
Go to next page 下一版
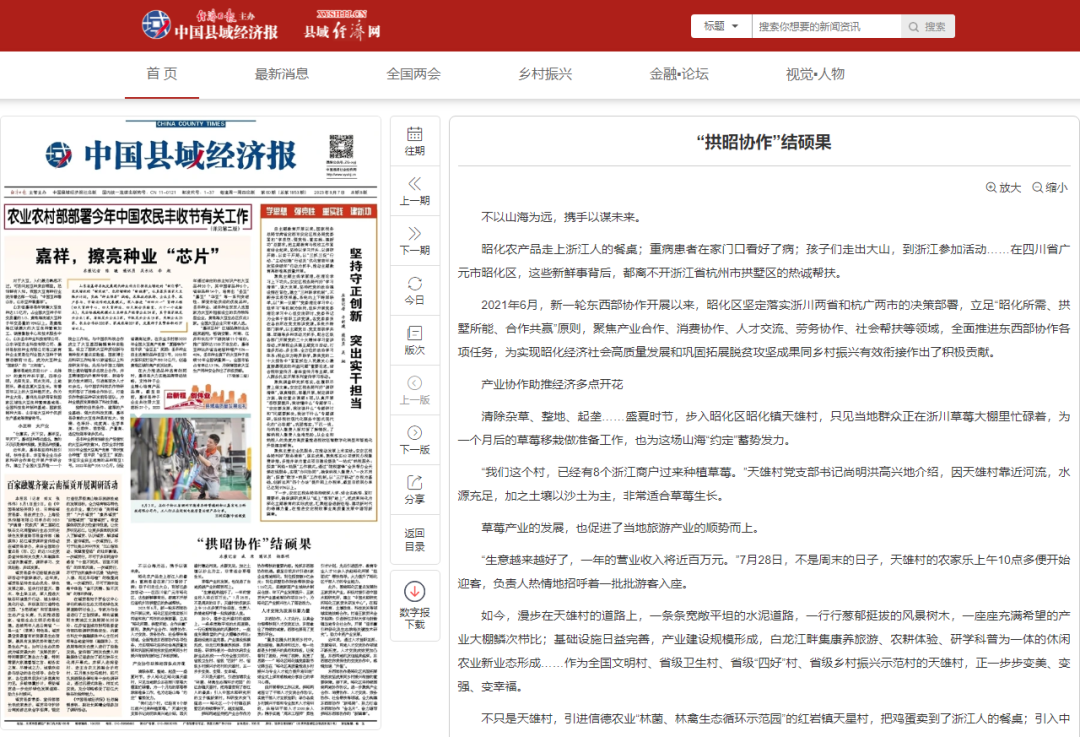pos(415,439)
